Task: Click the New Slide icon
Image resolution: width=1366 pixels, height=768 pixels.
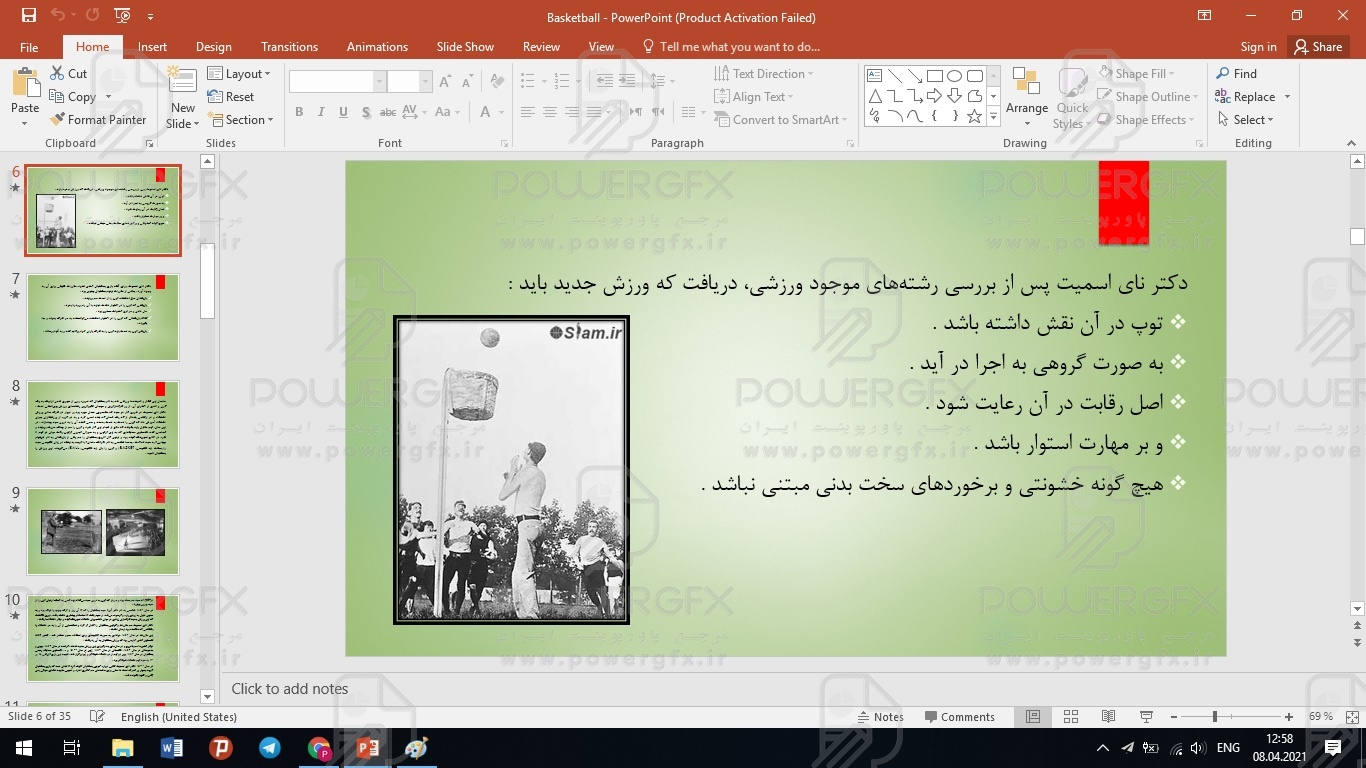Action: tap(182, 87)
